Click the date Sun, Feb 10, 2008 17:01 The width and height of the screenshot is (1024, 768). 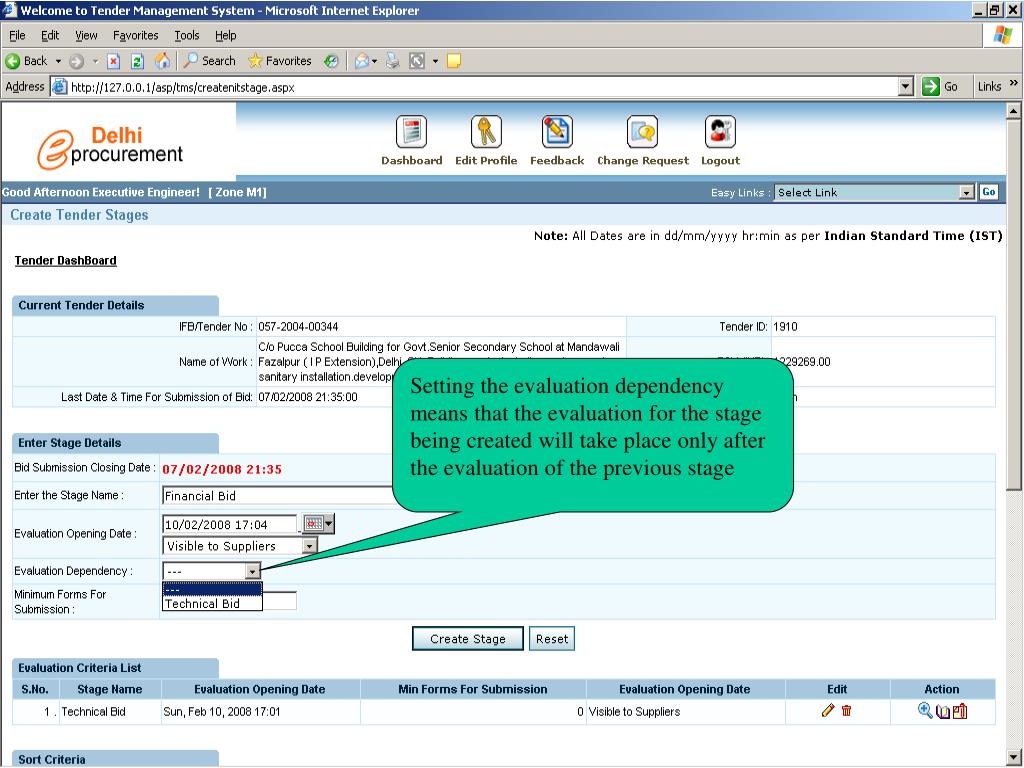[221, 712]
